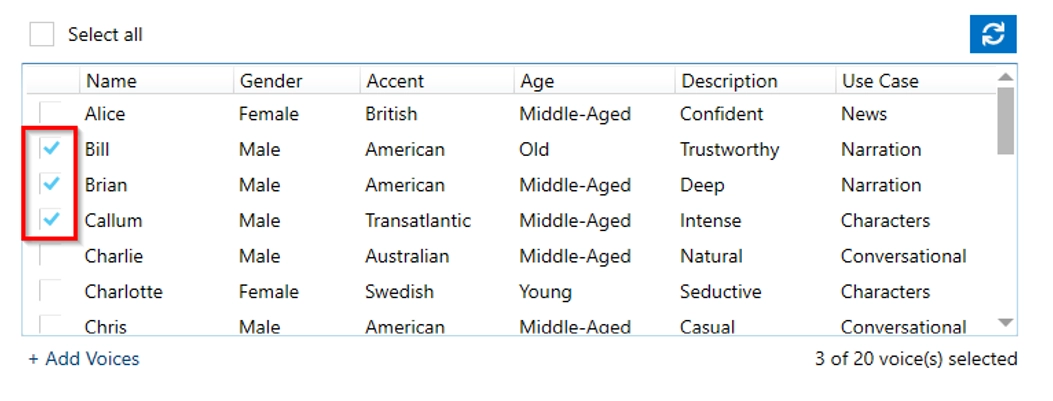Sort voices by Gender column header
Image resolution: width=1053 pixels, height=401 pixels.
click(x=297, y=81)
